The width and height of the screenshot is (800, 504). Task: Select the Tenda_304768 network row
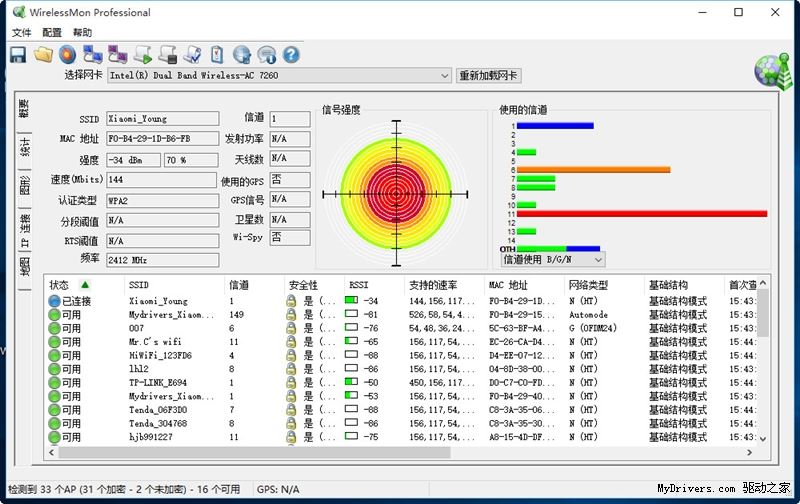[x=401, y=423]
